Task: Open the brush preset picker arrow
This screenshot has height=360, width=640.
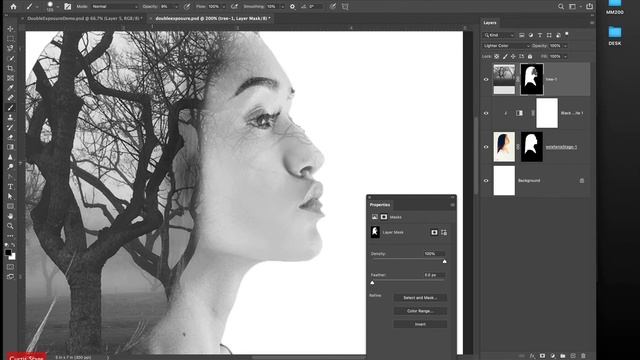Action: (x=58, y=7)
